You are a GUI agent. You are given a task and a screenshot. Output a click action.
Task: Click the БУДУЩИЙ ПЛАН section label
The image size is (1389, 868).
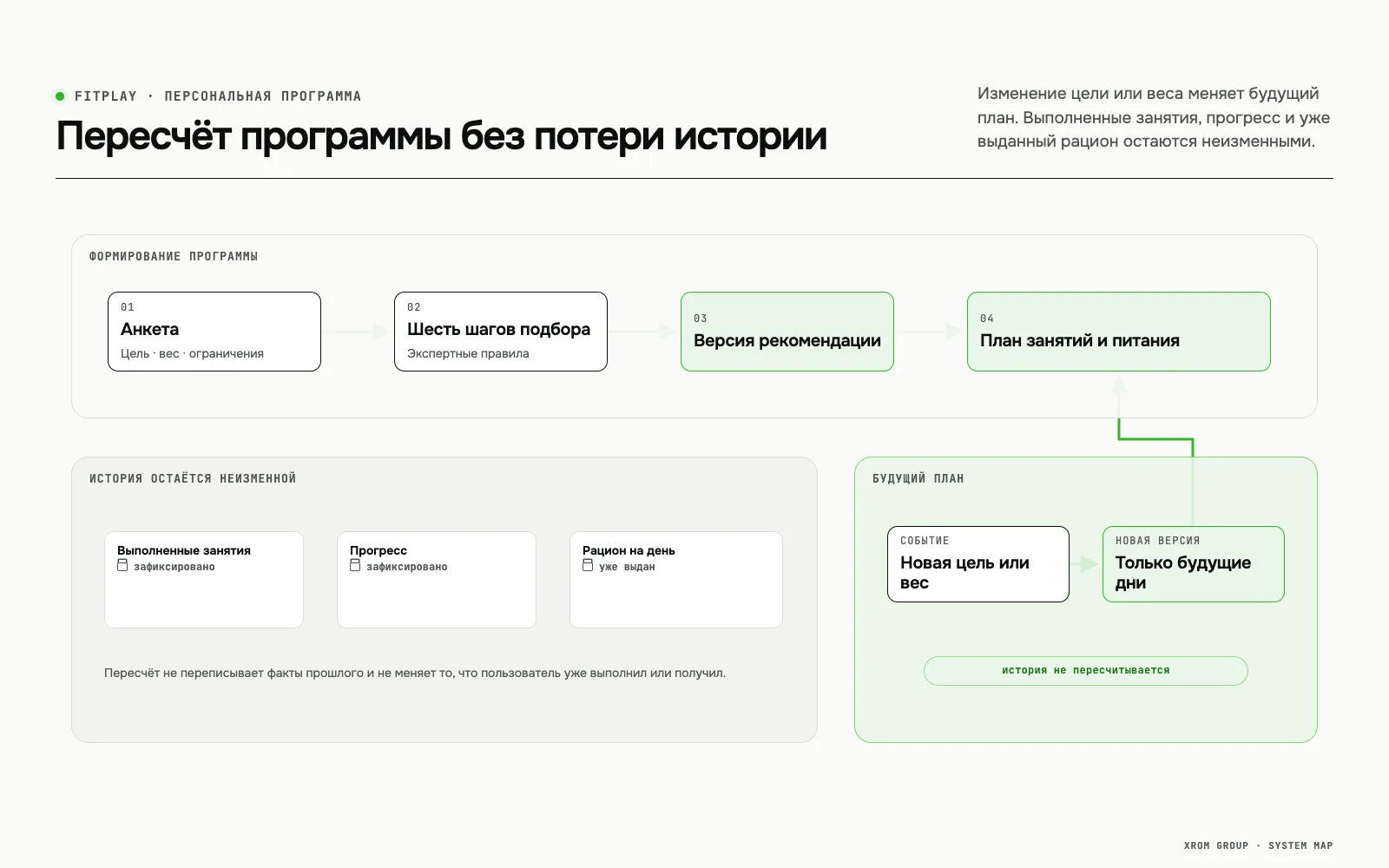pos(918,479)
